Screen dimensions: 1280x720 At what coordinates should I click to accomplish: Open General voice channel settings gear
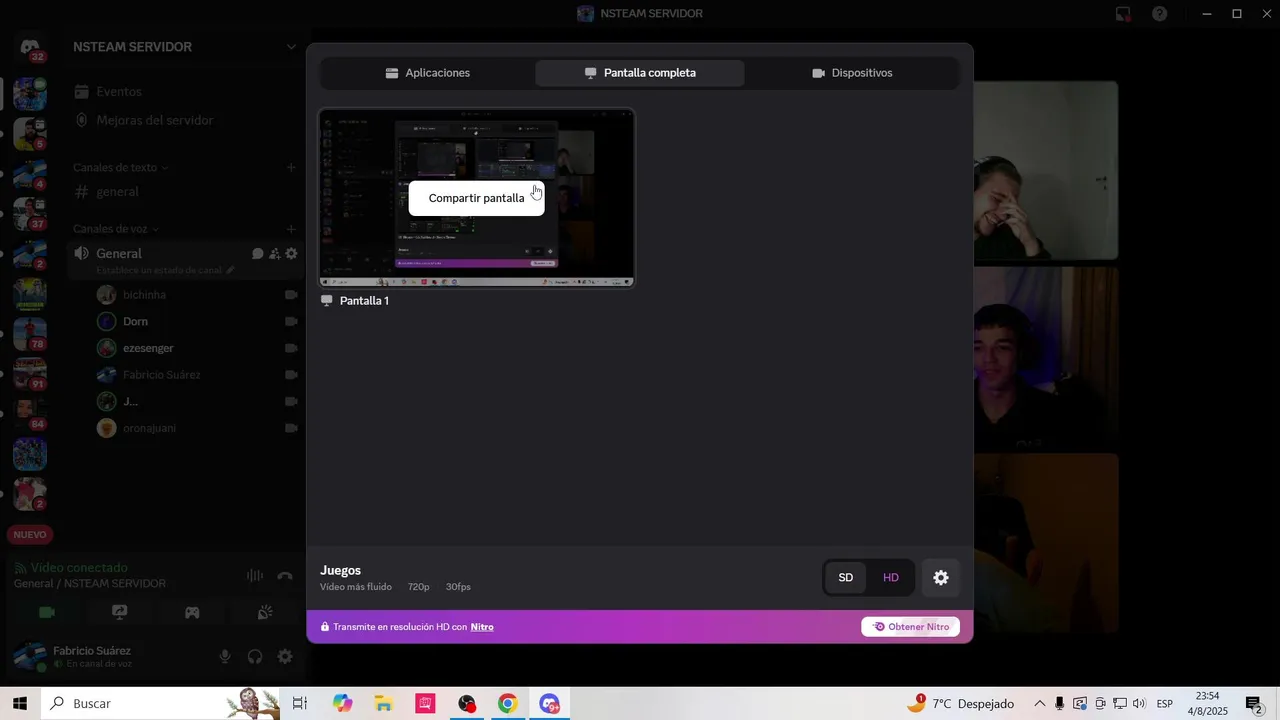tap(291, 254)
